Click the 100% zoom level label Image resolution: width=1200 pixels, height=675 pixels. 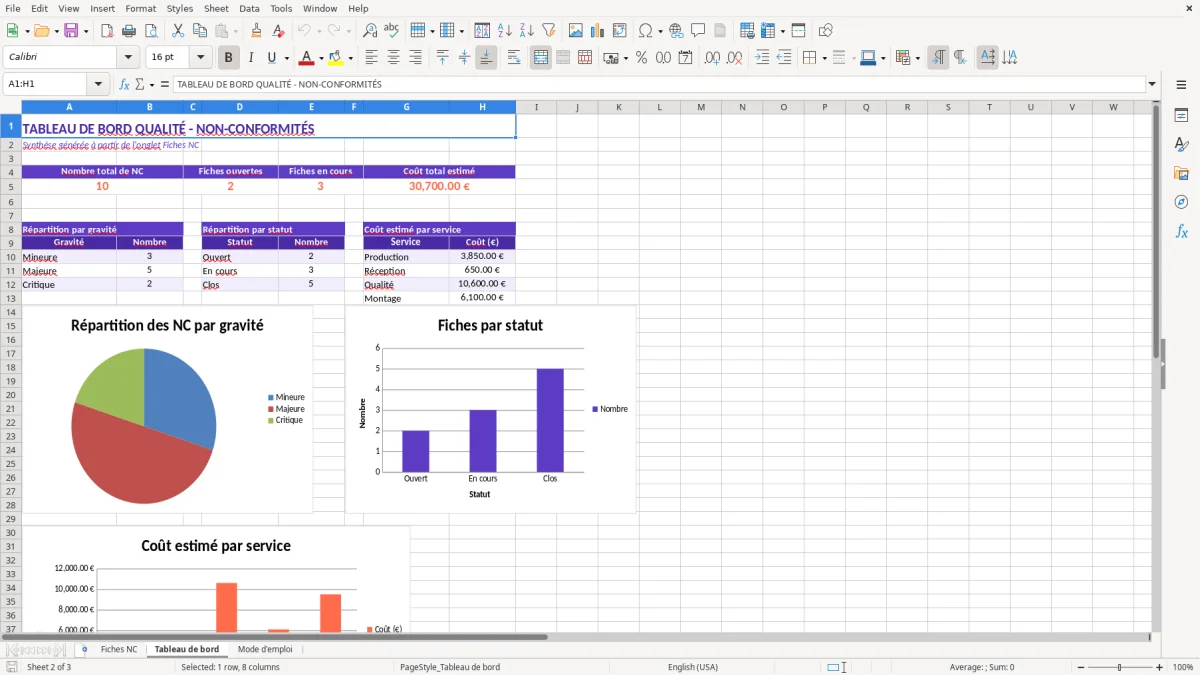click(x=1183, y=667)
